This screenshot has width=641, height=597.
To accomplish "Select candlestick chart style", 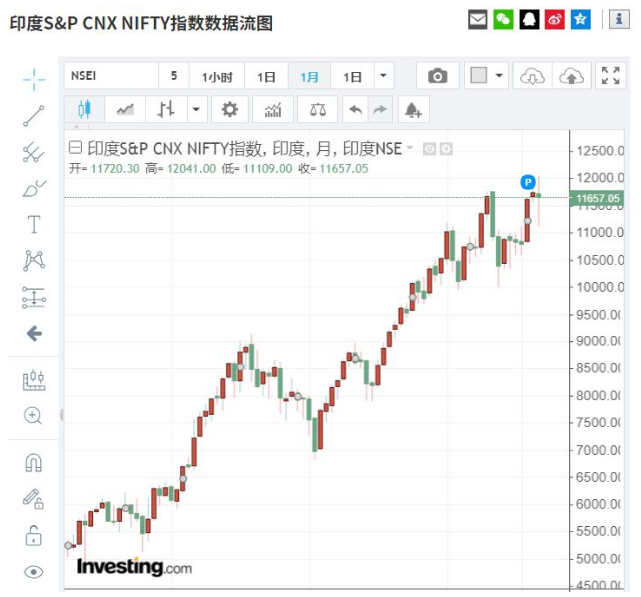I will (x=84, y=109).
